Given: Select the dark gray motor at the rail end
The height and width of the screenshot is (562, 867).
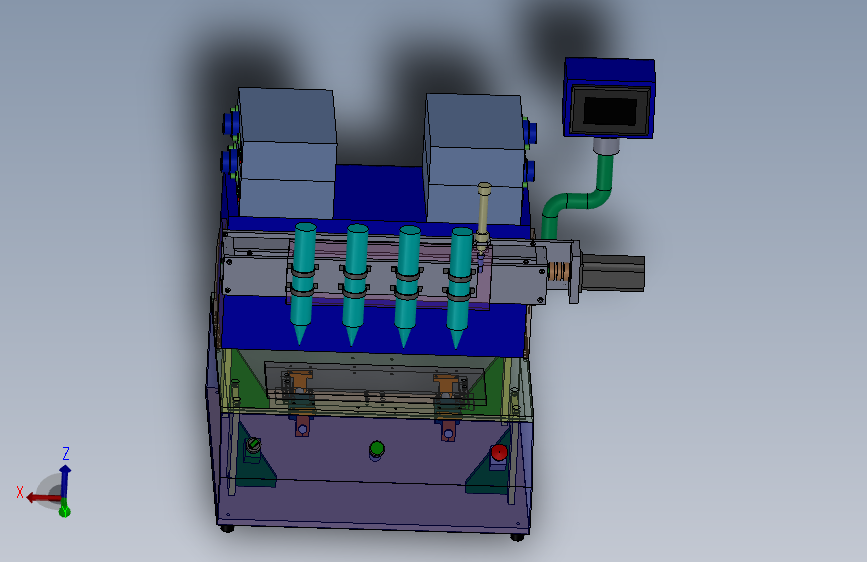Looking at the screenshot, I should pos(613,272).
